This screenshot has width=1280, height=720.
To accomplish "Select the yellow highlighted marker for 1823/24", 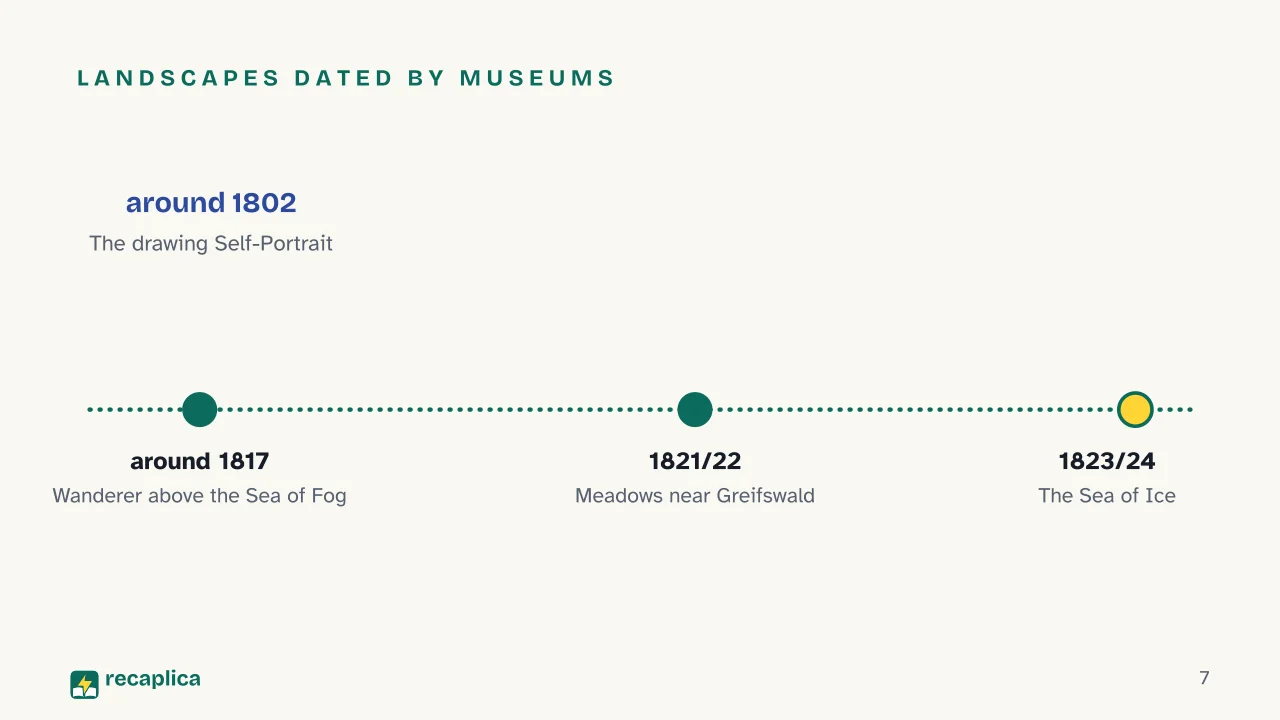I will tap(1135, 409).
